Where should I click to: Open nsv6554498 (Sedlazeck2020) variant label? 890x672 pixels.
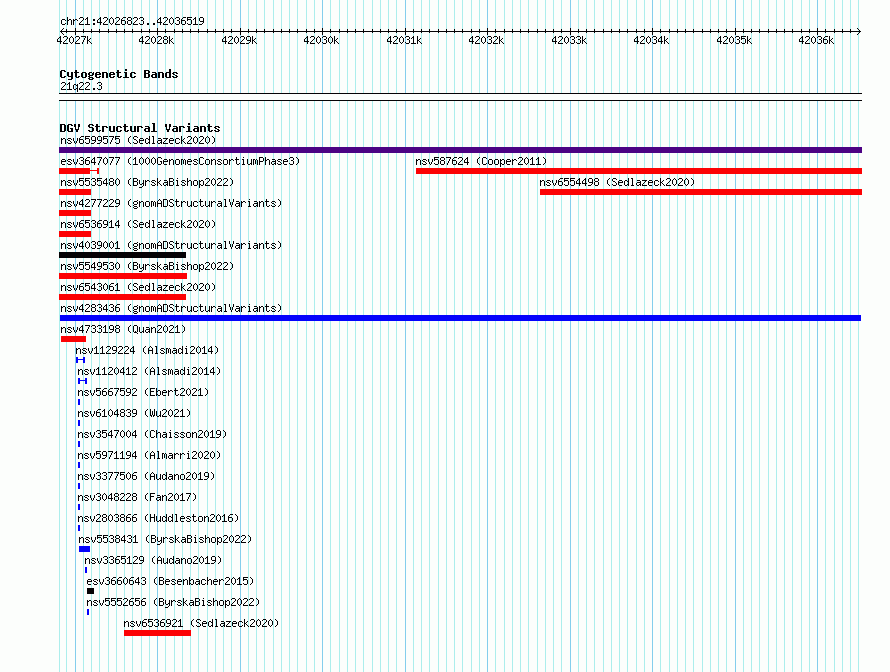617,182
